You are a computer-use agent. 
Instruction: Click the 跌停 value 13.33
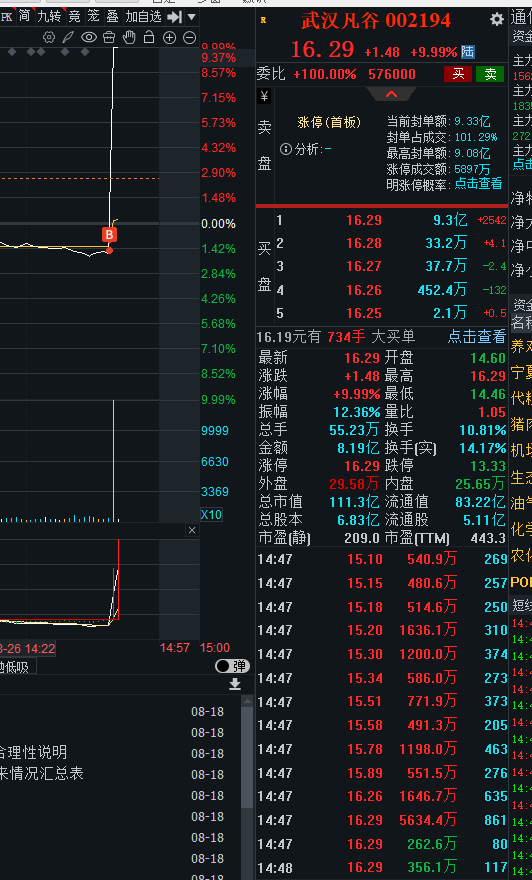pyautogui.click(x=488, y=466)
